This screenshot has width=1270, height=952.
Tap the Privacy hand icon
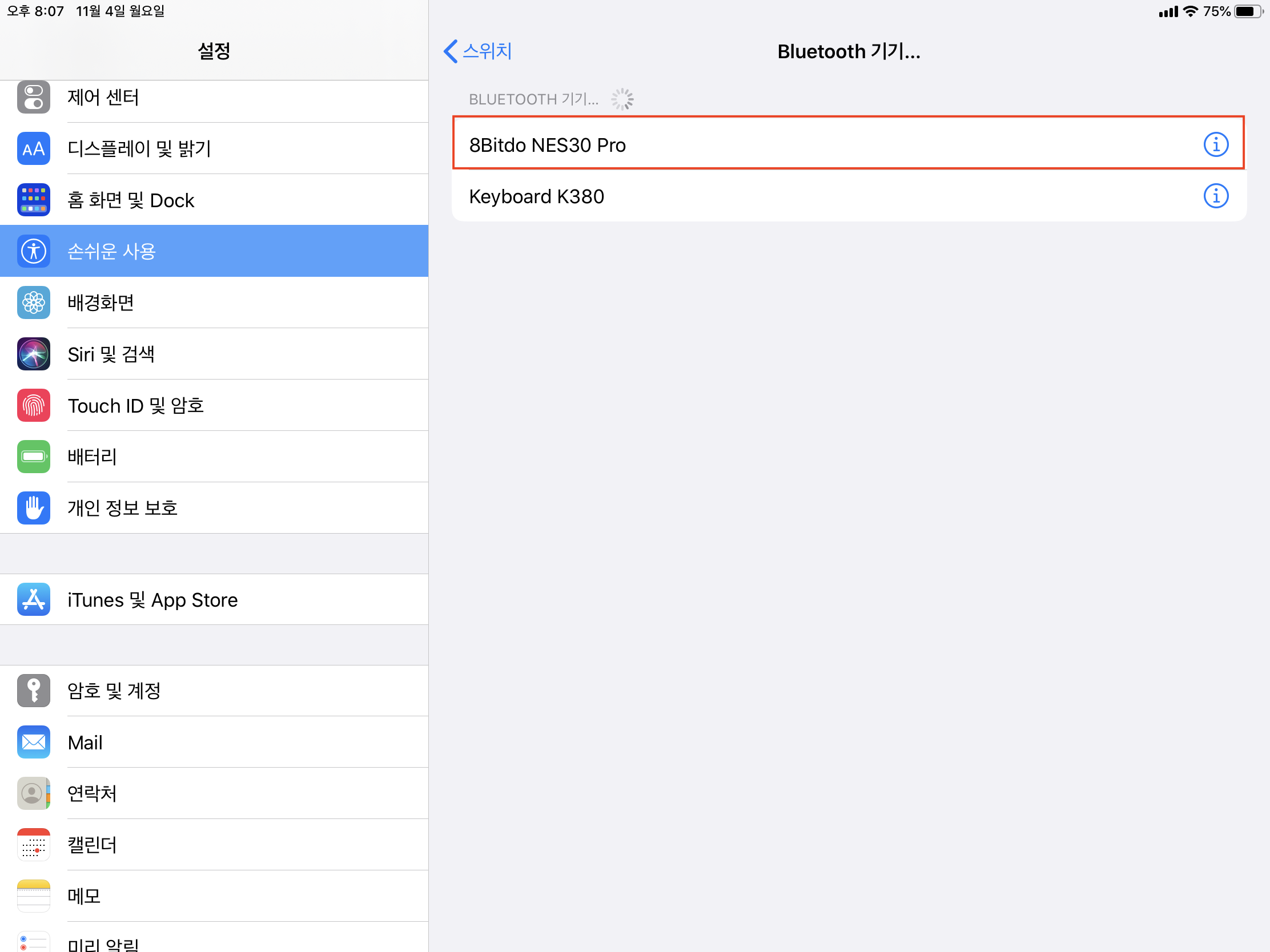pos(33,508)
